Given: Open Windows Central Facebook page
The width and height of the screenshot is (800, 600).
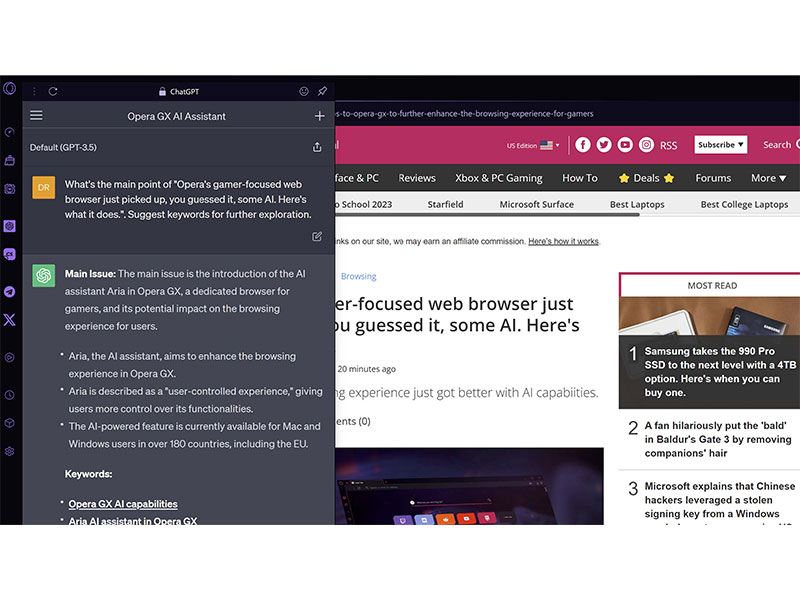Looking at the screenshot, I should 583,145.
